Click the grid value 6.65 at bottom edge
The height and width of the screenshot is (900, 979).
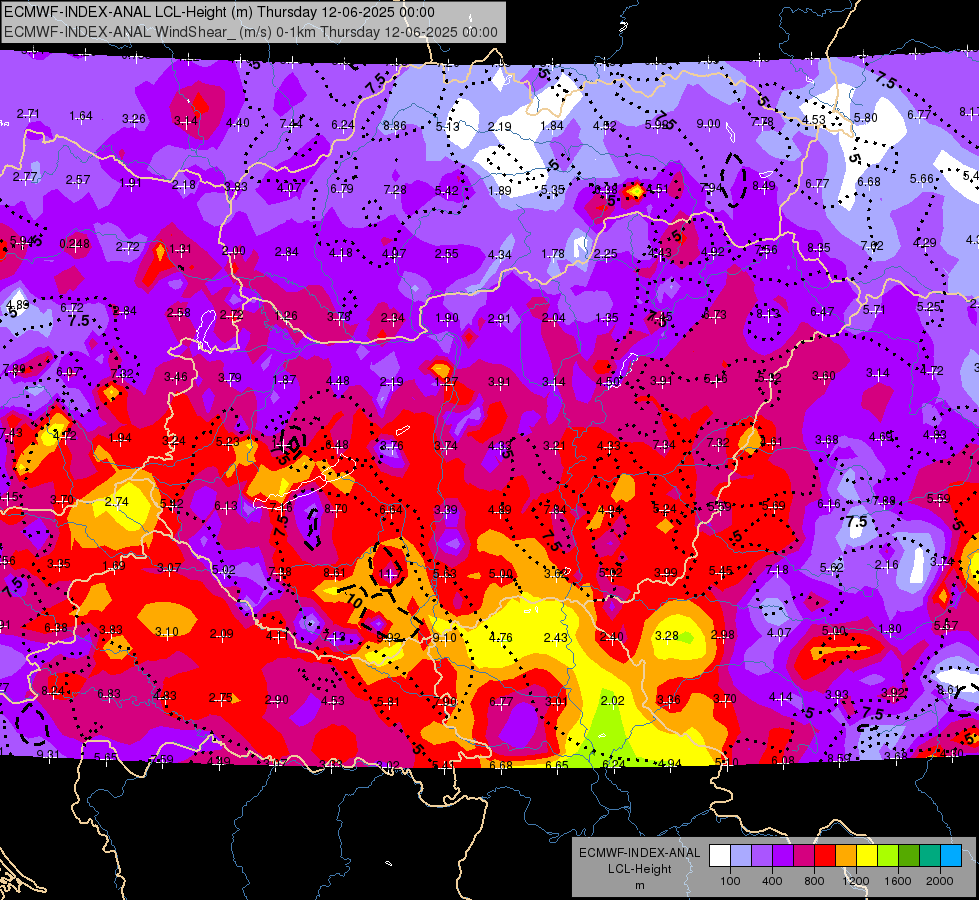pyautogui.click(x=556, y=764)
